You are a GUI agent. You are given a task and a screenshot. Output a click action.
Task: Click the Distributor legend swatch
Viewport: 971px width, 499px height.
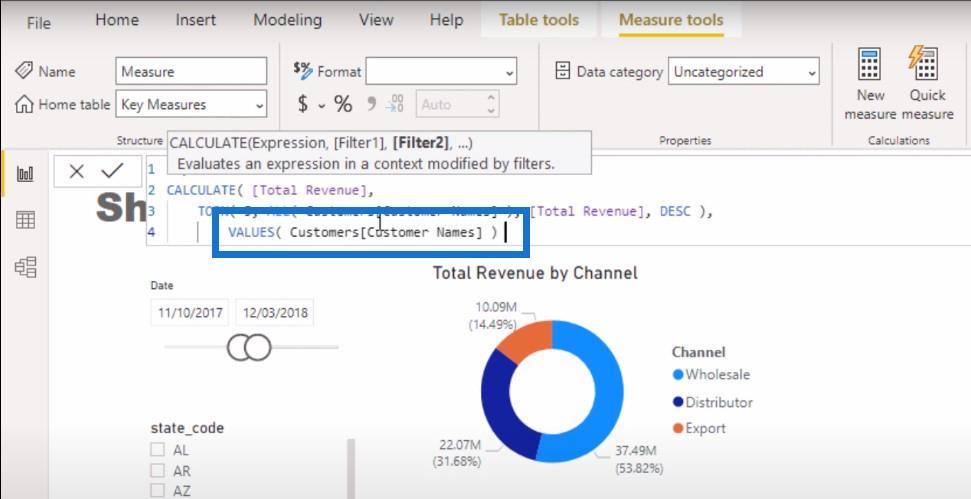click(677, 402)
